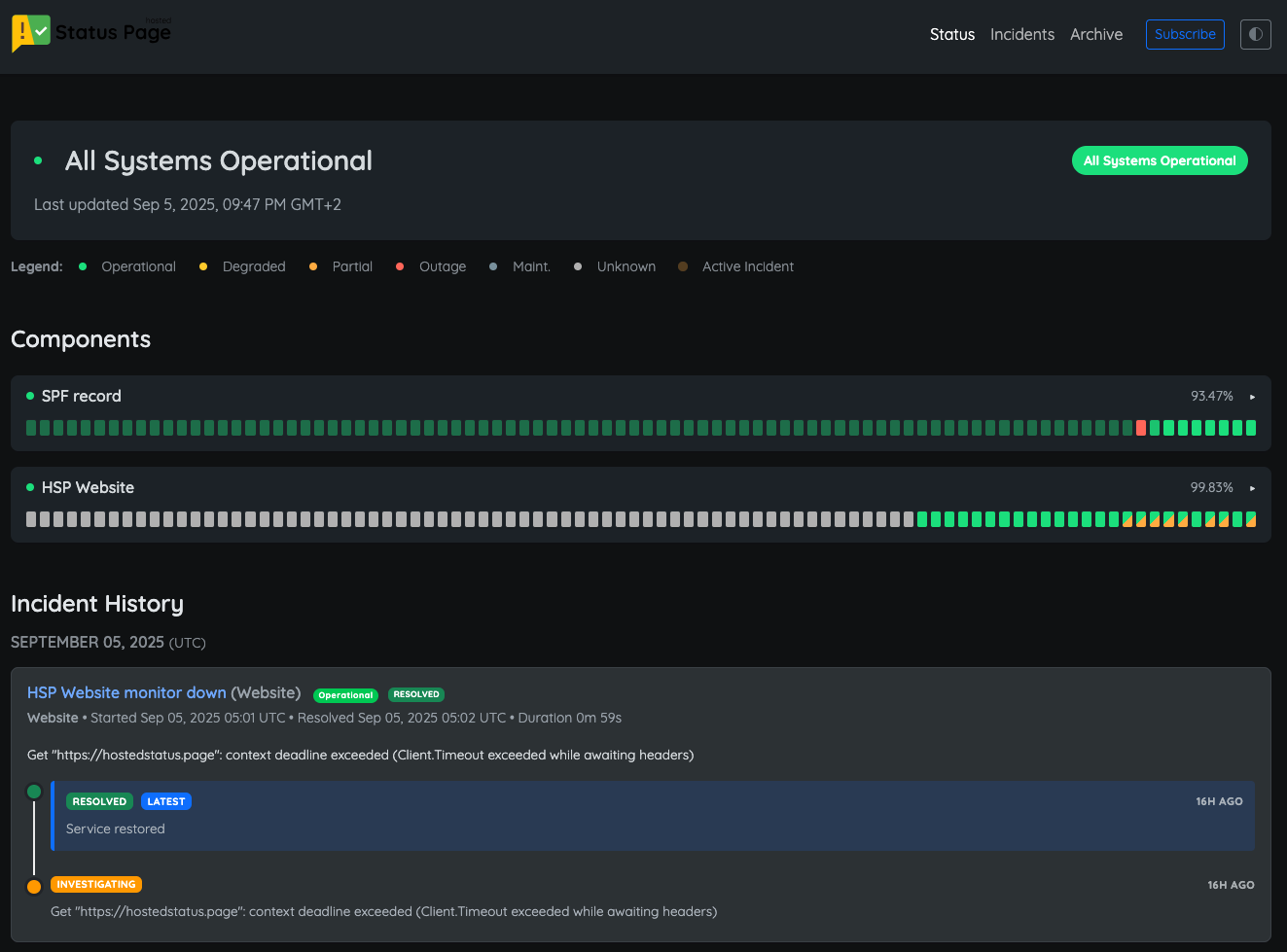Image resolution: width=1287 pixels, height=952 pixels.
Task: Click the All Systems Operational badge
Action: [1160, 160]
